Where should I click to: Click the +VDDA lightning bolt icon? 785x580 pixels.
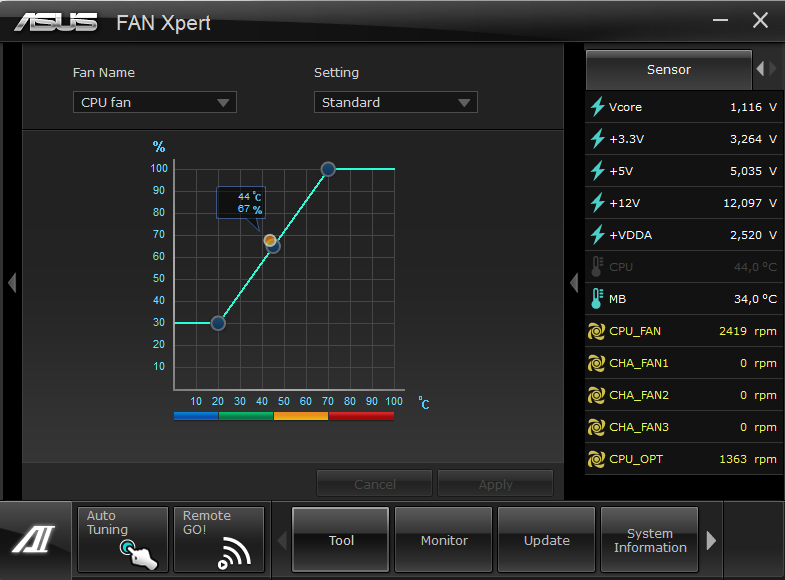coord(597,235)
